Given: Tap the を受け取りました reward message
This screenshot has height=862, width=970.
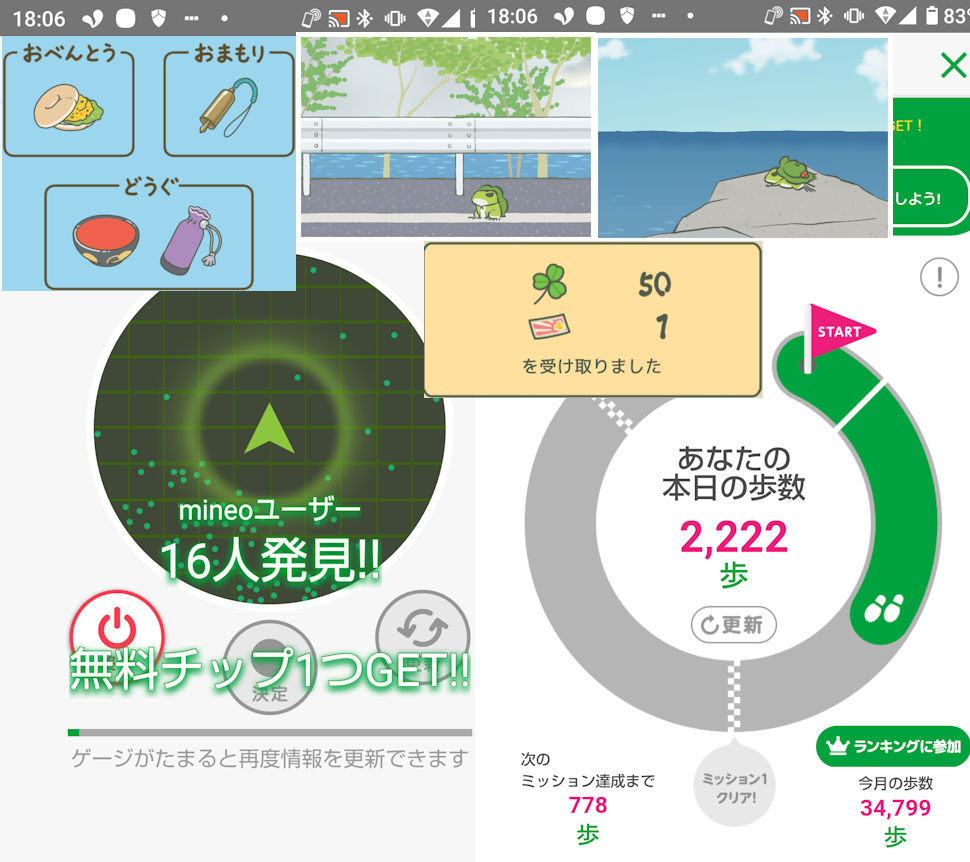Looking at the screenshot, I should pyautogui.click(x=591, y=366).
